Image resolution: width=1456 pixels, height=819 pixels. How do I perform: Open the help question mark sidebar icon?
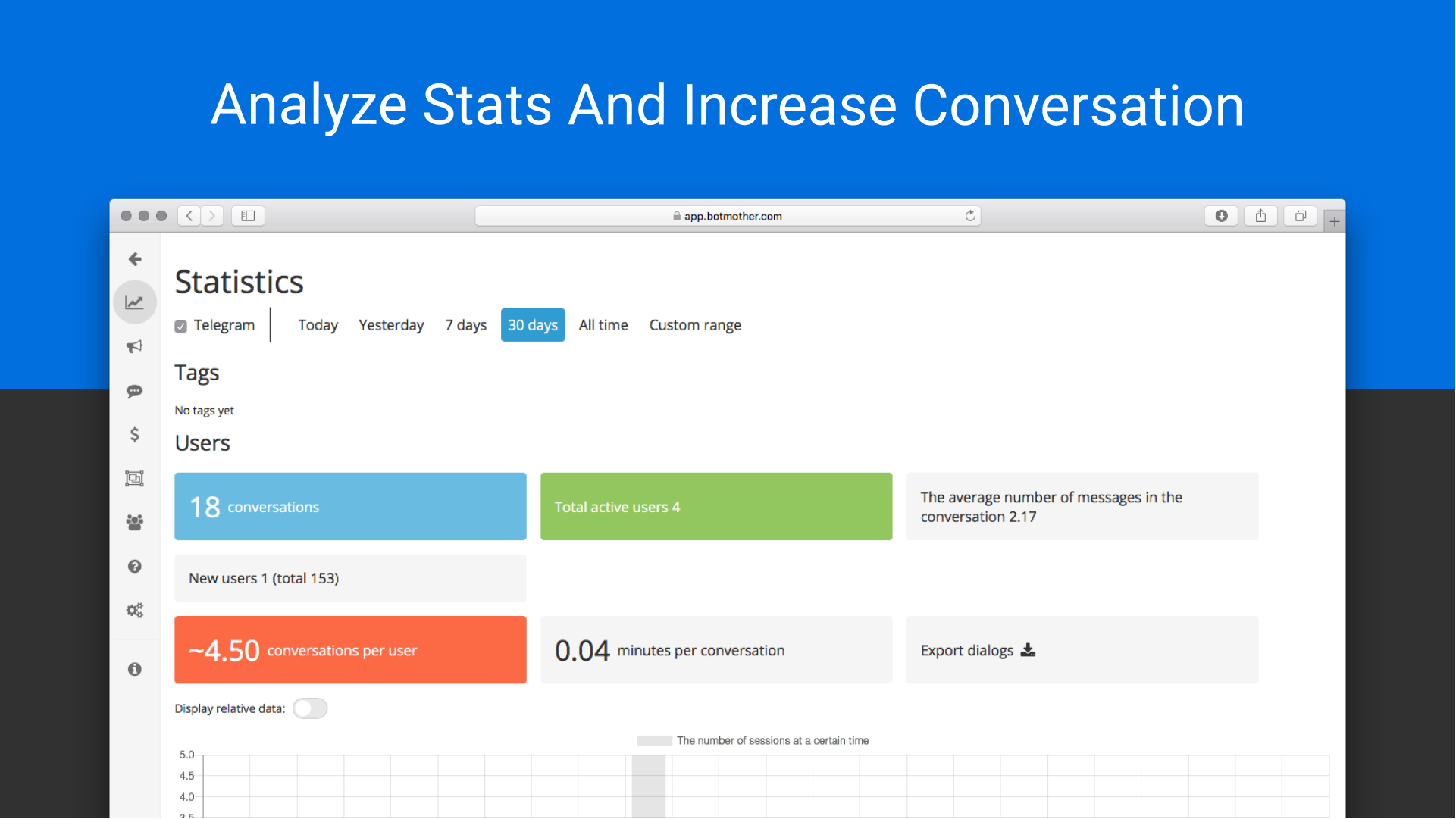(135, 567)
